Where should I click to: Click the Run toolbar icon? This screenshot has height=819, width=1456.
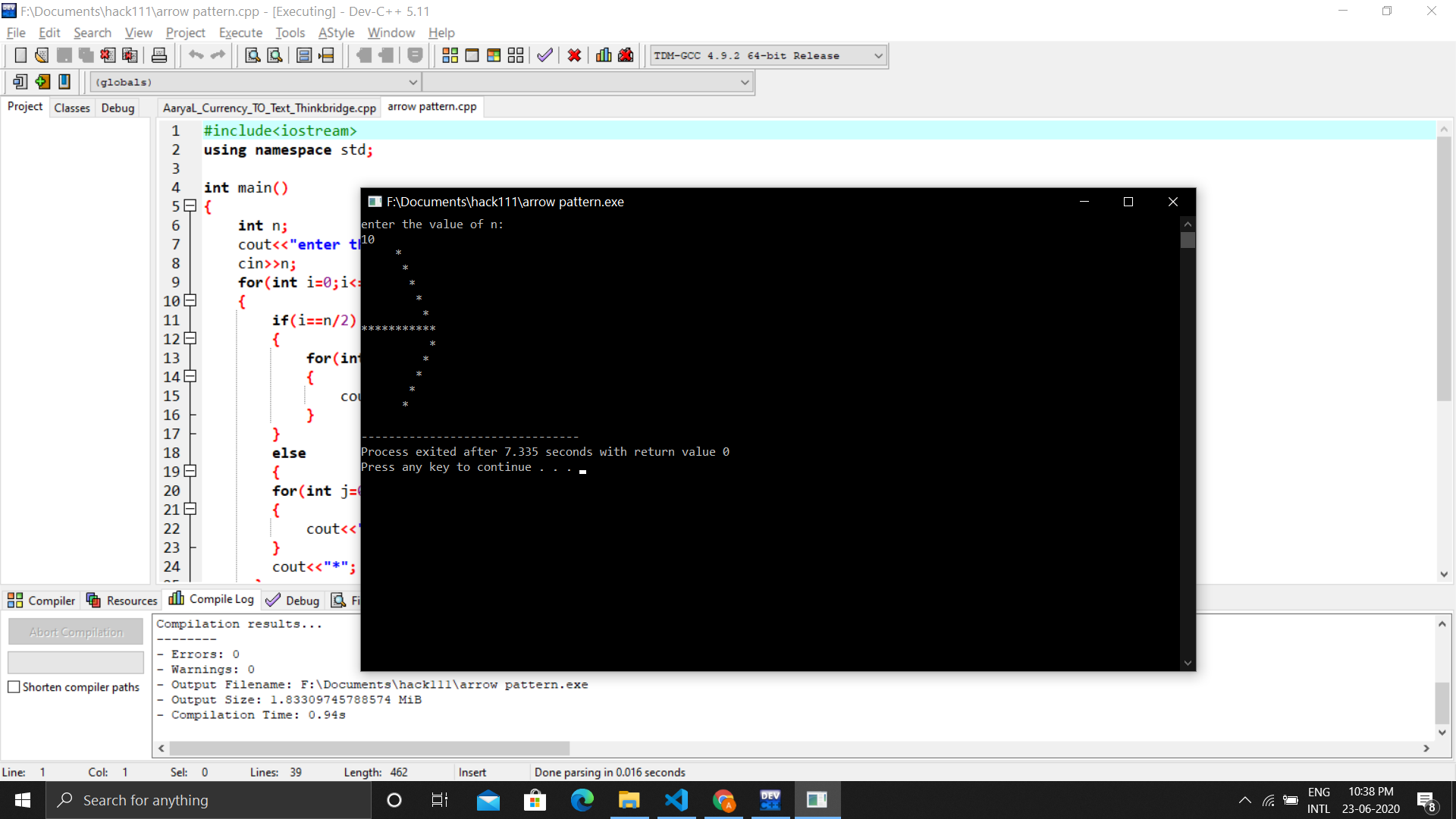tap(472, 55)
